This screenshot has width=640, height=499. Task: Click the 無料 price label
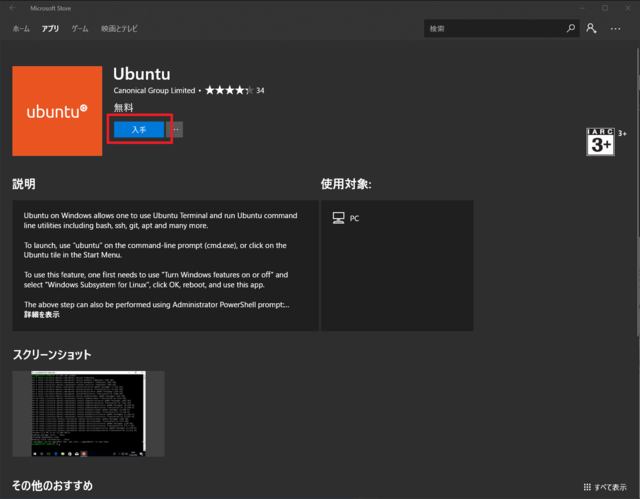click(123, 108)
